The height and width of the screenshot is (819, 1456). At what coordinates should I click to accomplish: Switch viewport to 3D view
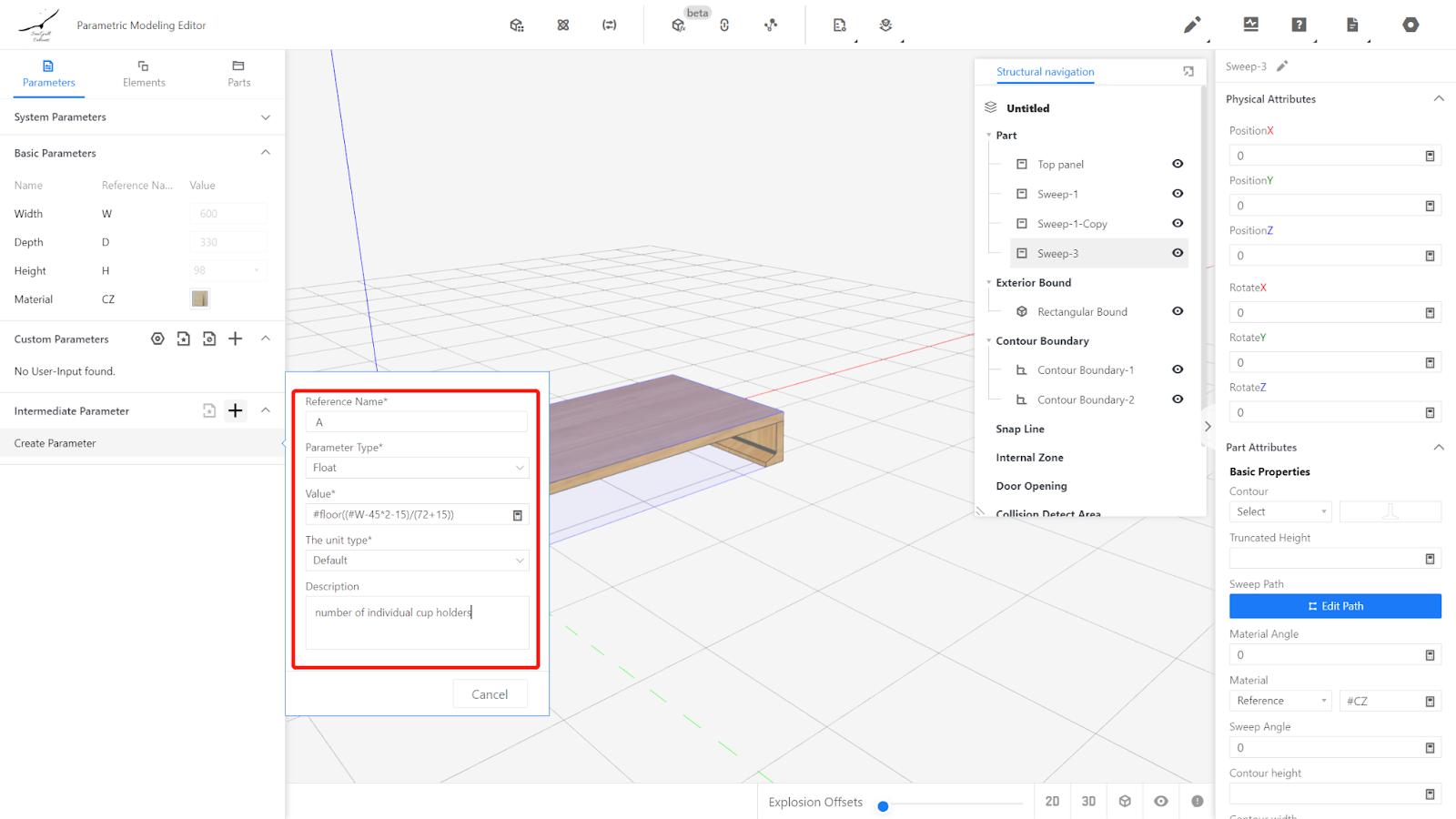click(x=1088, y=802)
